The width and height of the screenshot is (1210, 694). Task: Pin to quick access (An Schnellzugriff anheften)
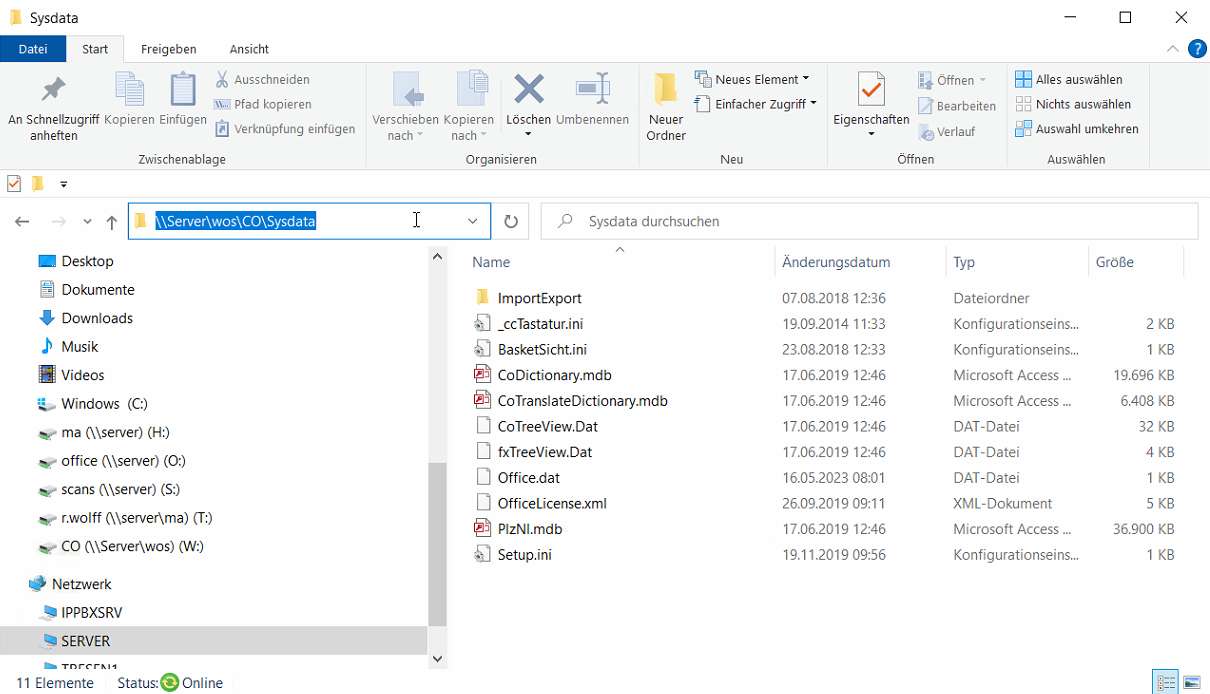[x=53, y=108]
